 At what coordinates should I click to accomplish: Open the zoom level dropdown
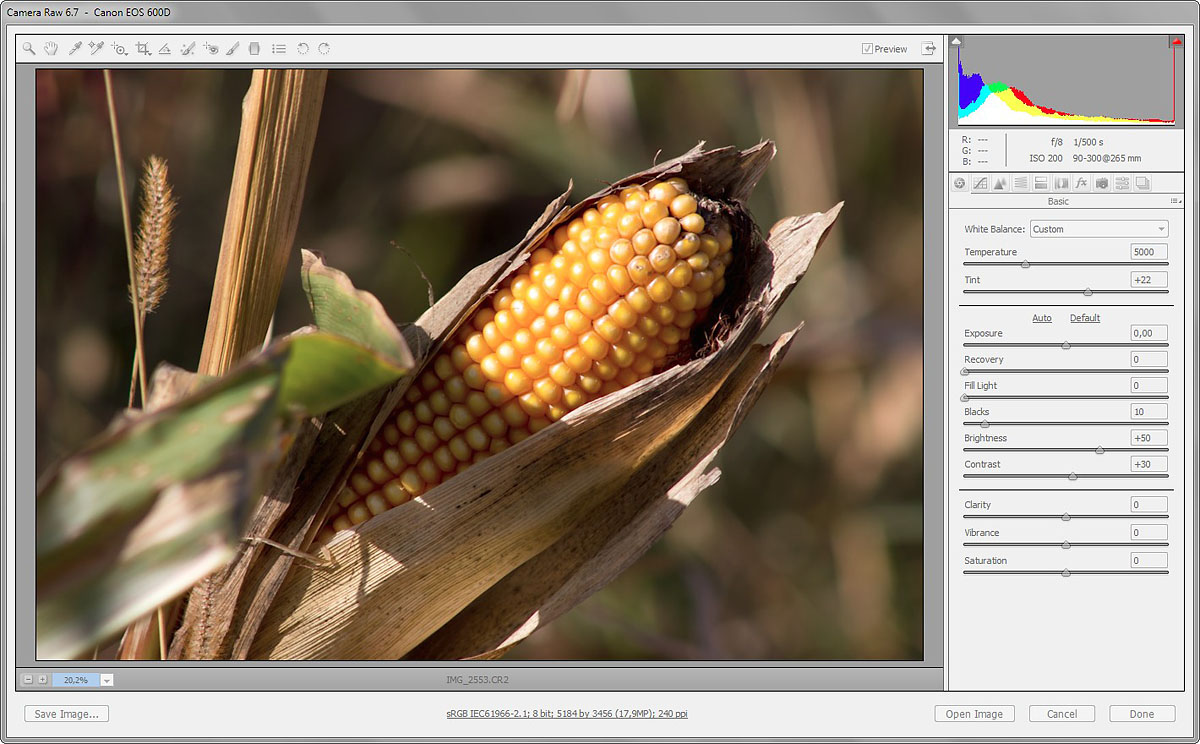click(x=107, y=680)
